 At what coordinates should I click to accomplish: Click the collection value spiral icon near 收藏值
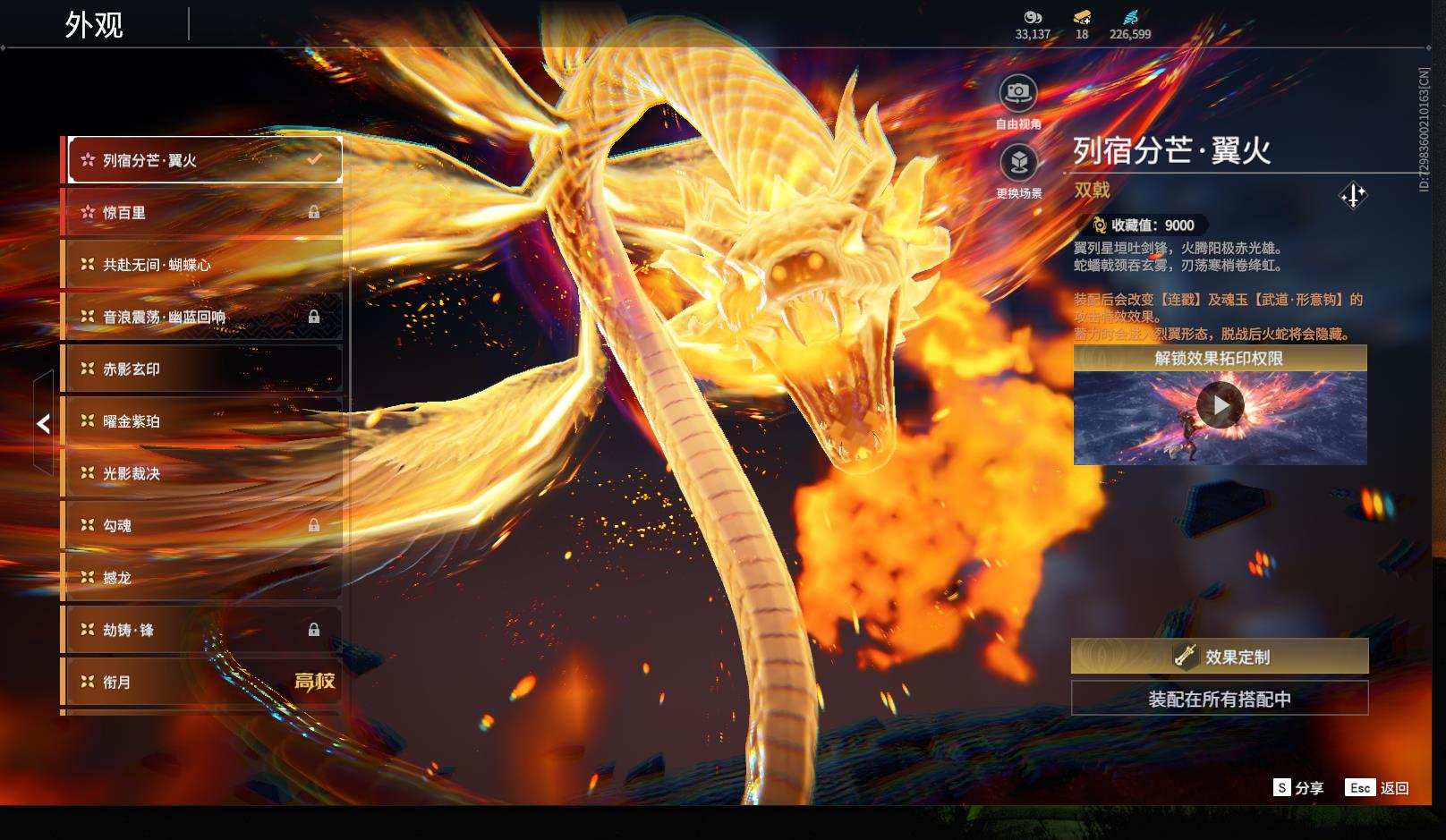click(x=1100, y=225)
